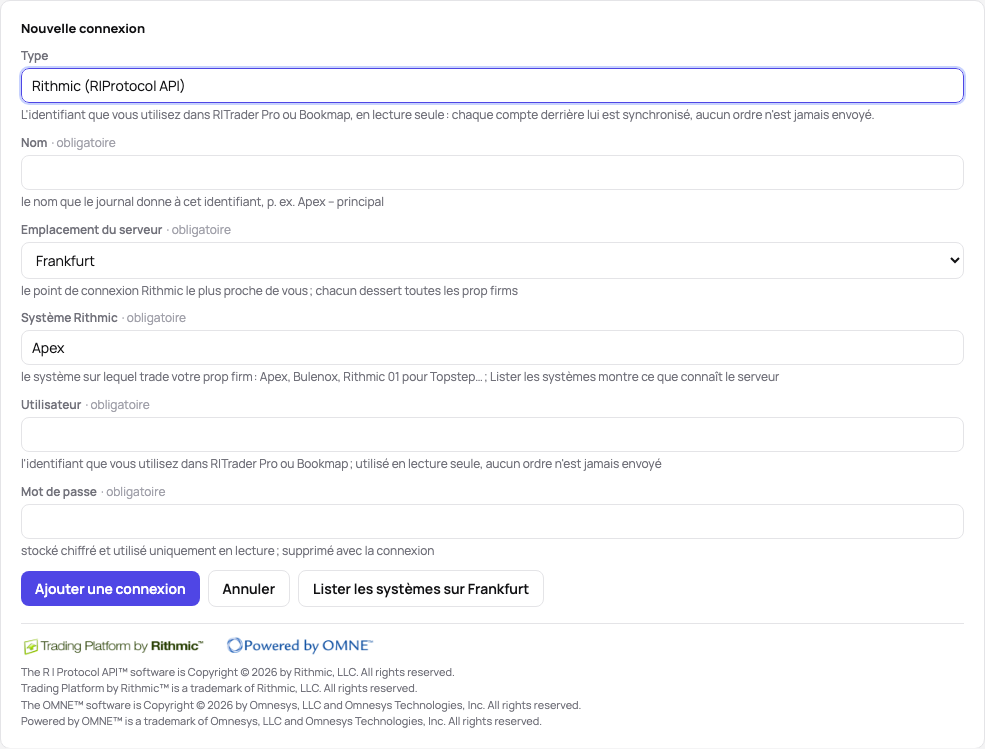
Task: Click the Frankfurt dropdown chevron arrow
Action: click(954, 261)
